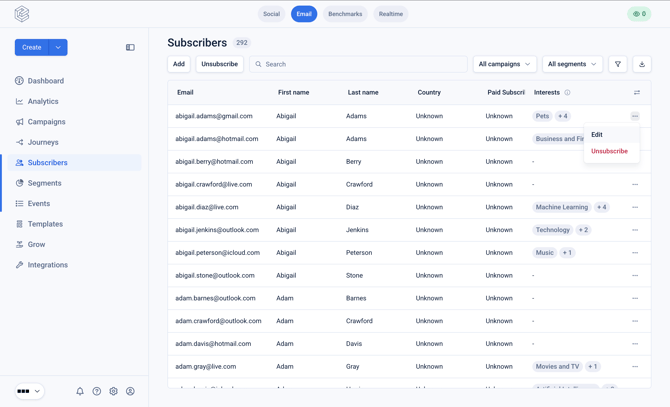This screenshot has height=407, width=670.
Task: Click the Add subscriber button
Action: pos(179,64)
